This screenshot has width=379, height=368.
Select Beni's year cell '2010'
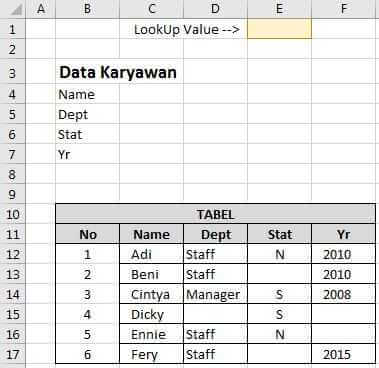point(343,274)
